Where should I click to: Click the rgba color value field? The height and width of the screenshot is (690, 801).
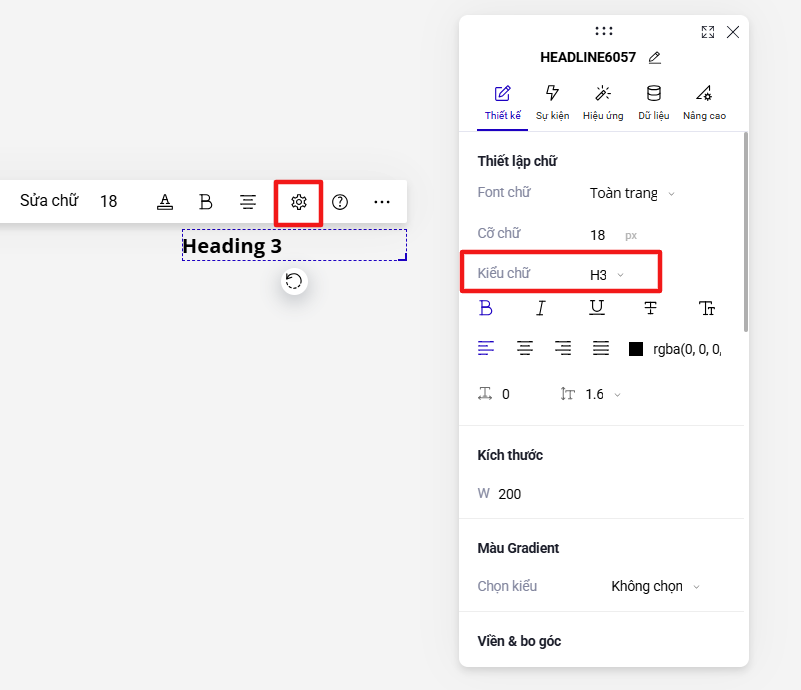(x=687, y=349)
